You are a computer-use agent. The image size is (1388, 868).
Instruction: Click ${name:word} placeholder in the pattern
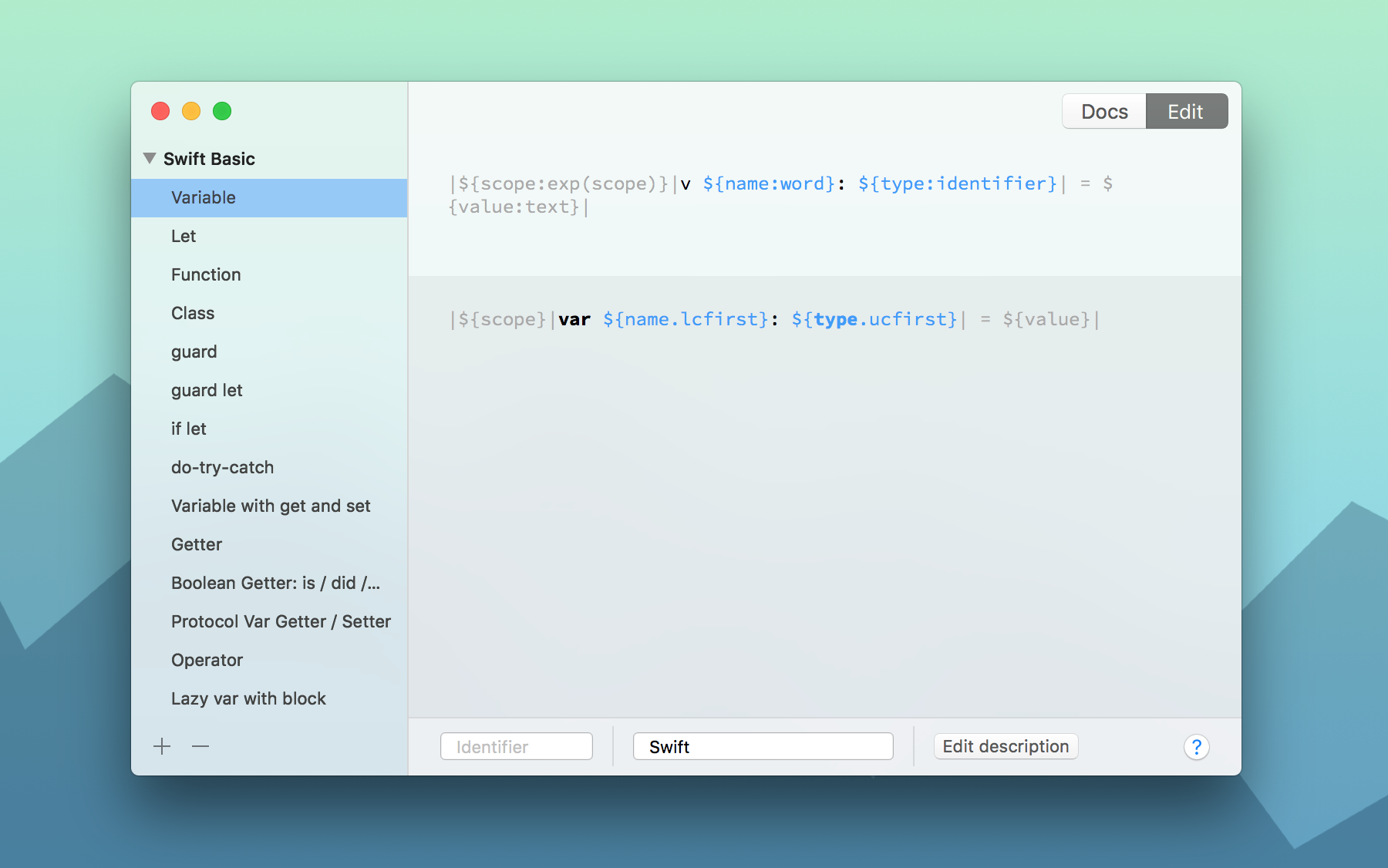(769, 183)
